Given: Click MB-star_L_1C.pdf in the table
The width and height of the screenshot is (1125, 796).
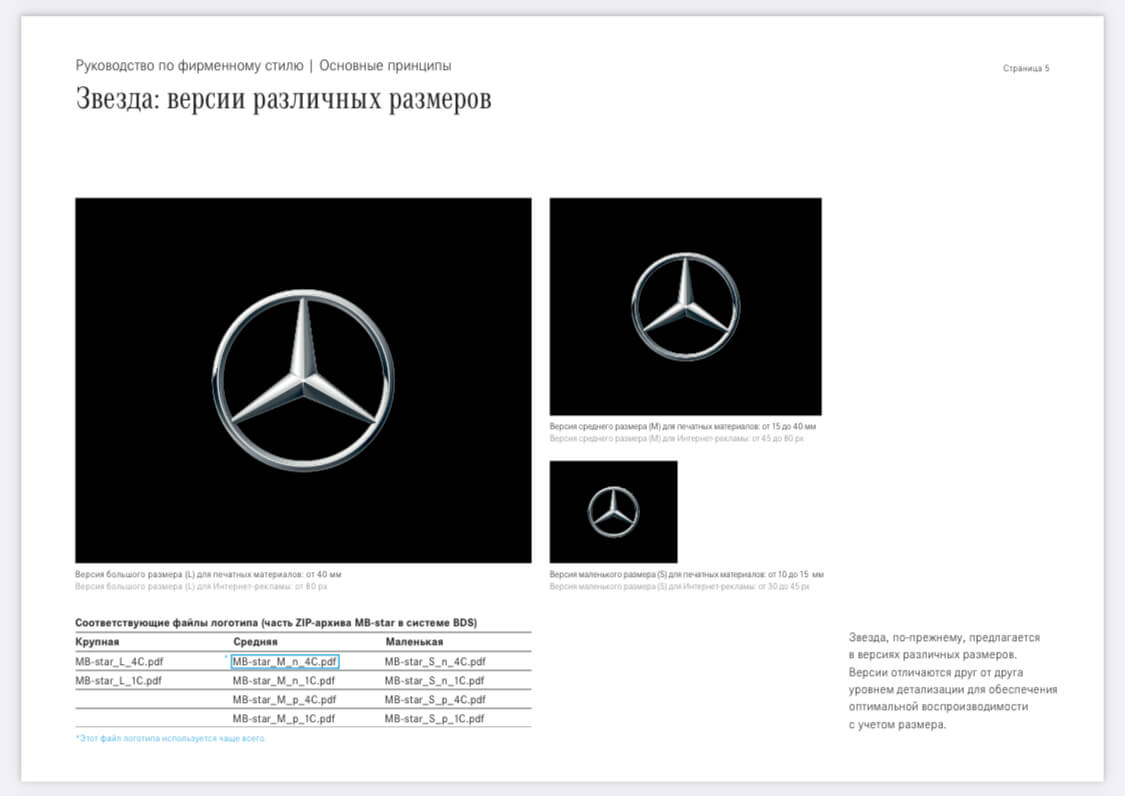Looking at the screenshot, I should pyautogui.click(x=118, y=680).
